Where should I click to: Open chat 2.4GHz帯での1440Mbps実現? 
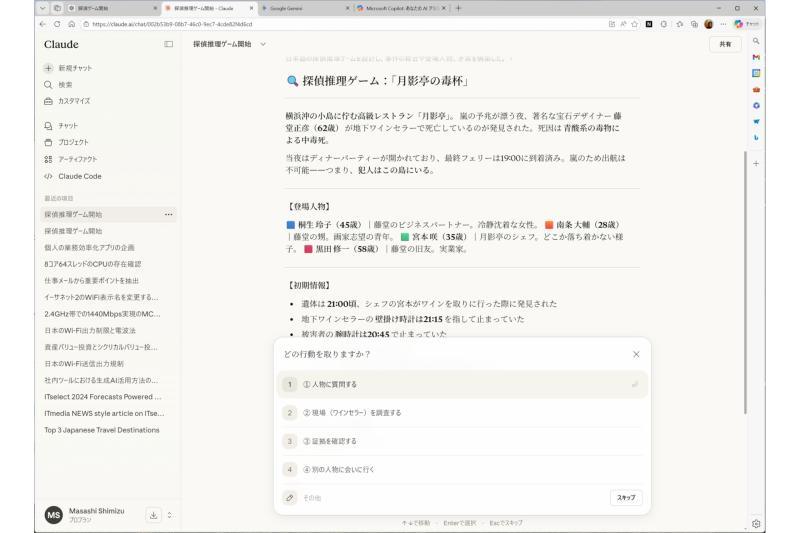click(x=102, y=314)
